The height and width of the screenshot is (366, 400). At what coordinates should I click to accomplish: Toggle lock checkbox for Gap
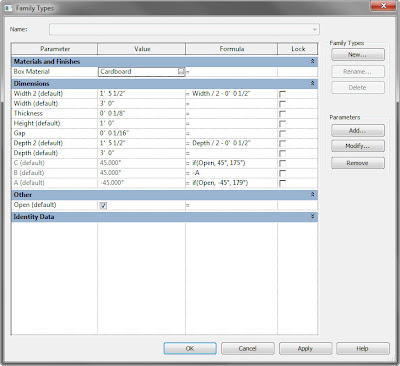(x=282, y=134)
